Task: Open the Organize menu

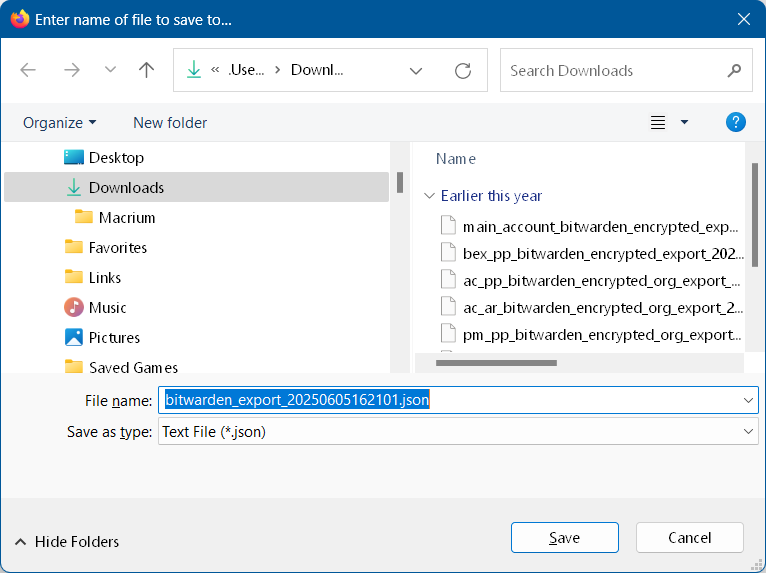Action: click(x=60, y=123)
